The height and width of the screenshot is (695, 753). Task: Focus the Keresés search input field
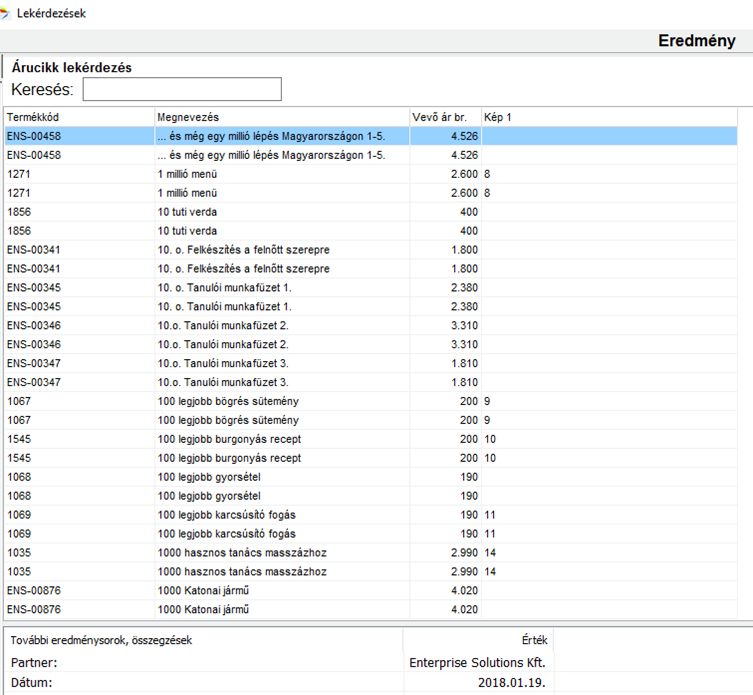(x=182, y=89)
